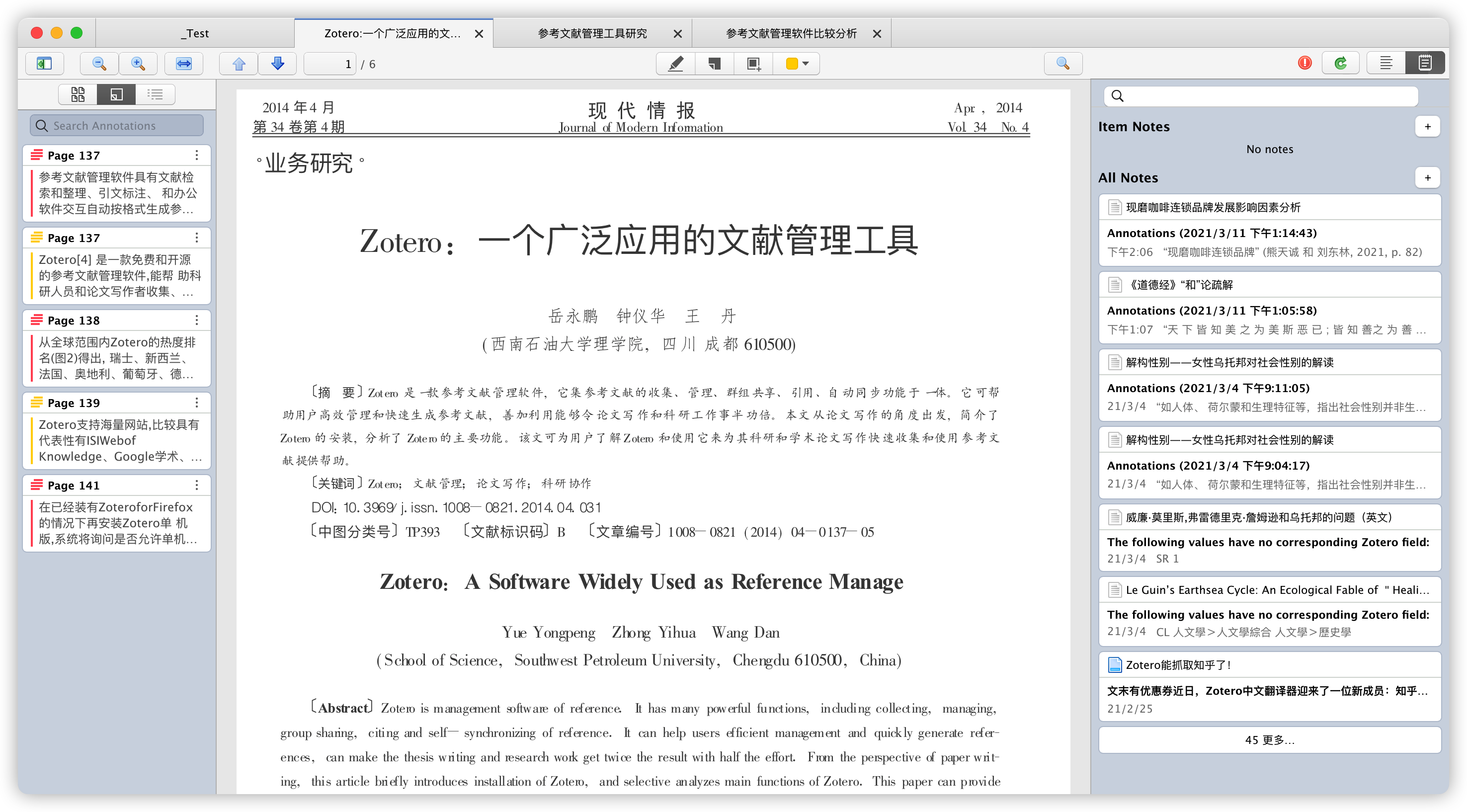The width and height of the screenshot is (1467, 812).
Task: Click the green sync refresh icon
Action: [1340, 63]
